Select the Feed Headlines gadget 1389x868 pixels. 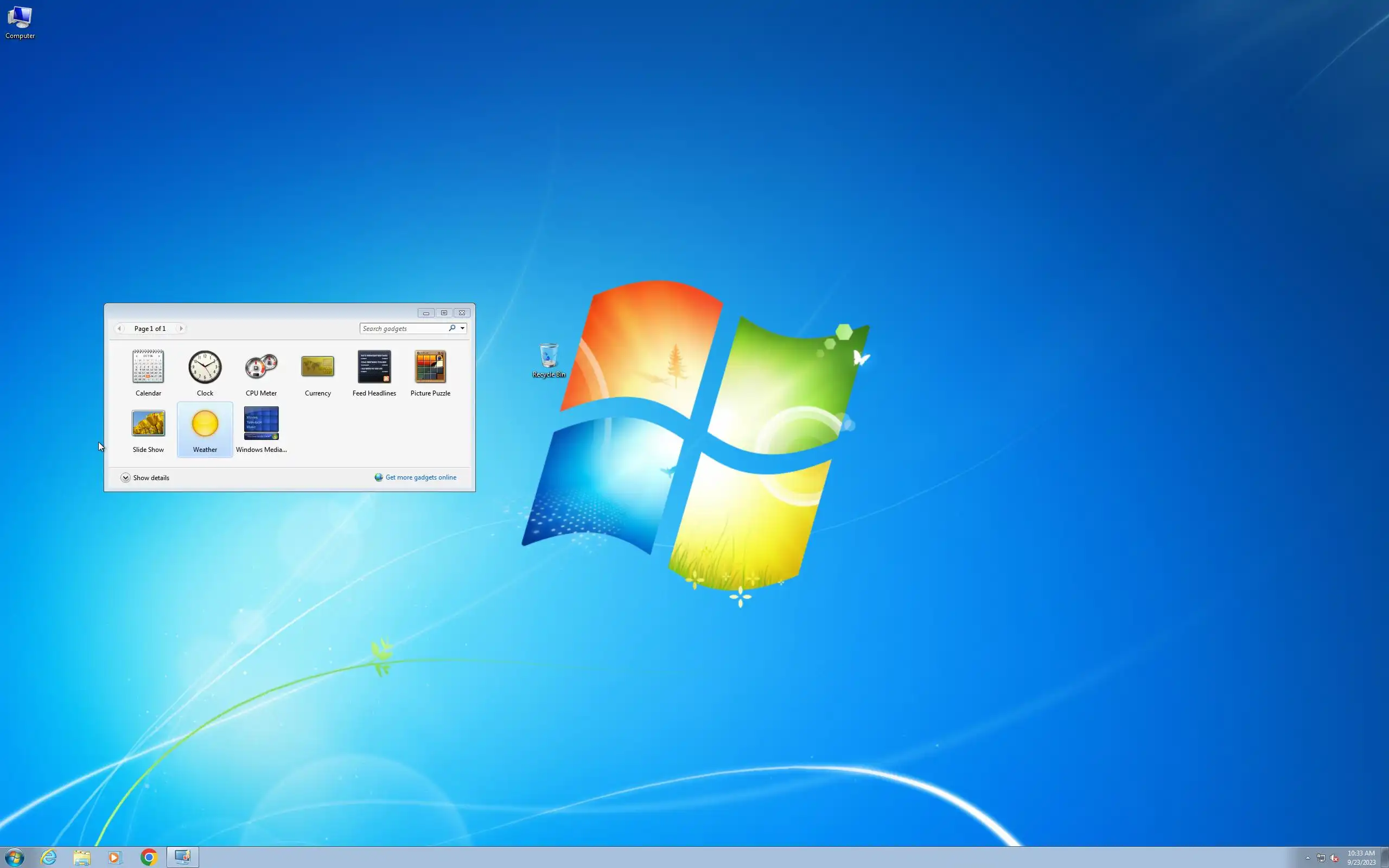click(374, 367)
